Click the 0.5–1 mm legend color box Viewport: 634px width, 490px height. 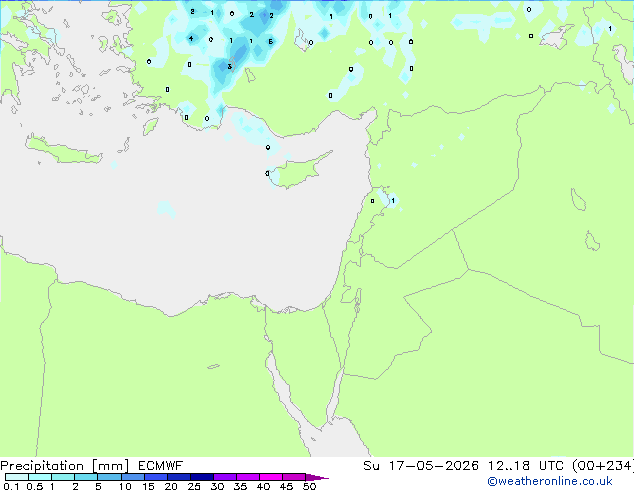click(x=40, y=477)
